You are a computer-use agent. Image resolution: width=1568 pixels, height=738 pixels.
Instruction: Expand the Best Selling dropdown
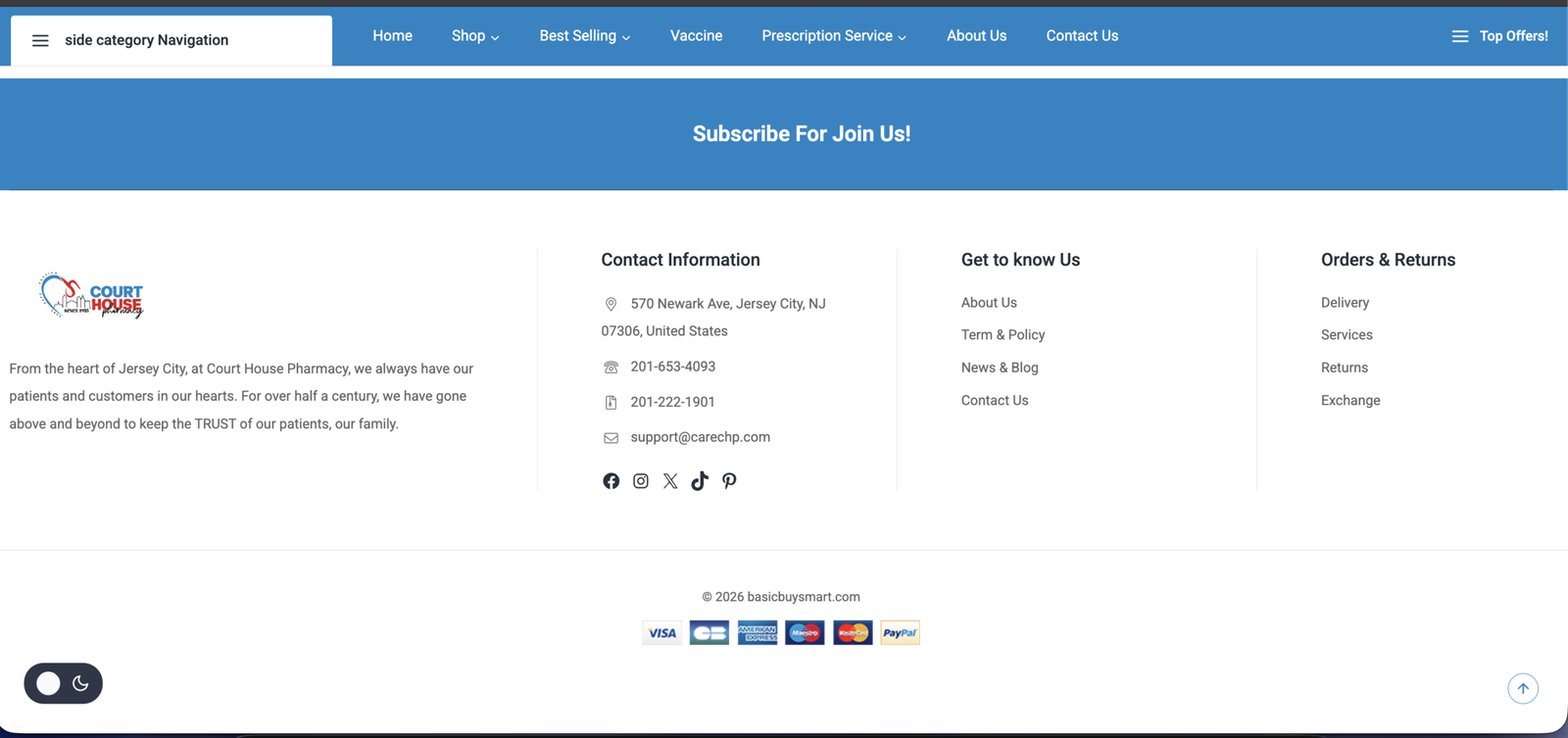click(x=584, y=36)
